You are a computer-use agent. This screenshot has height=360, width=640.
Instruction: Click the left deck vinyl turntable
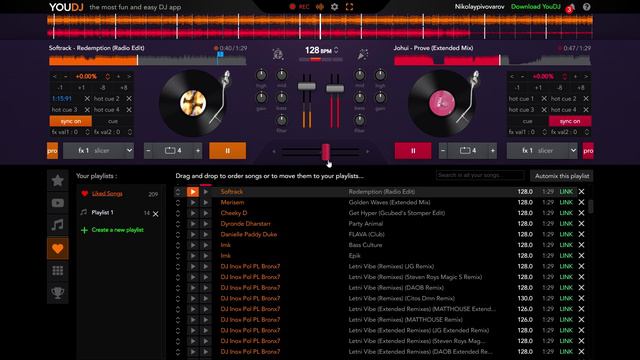pos(193,103)
